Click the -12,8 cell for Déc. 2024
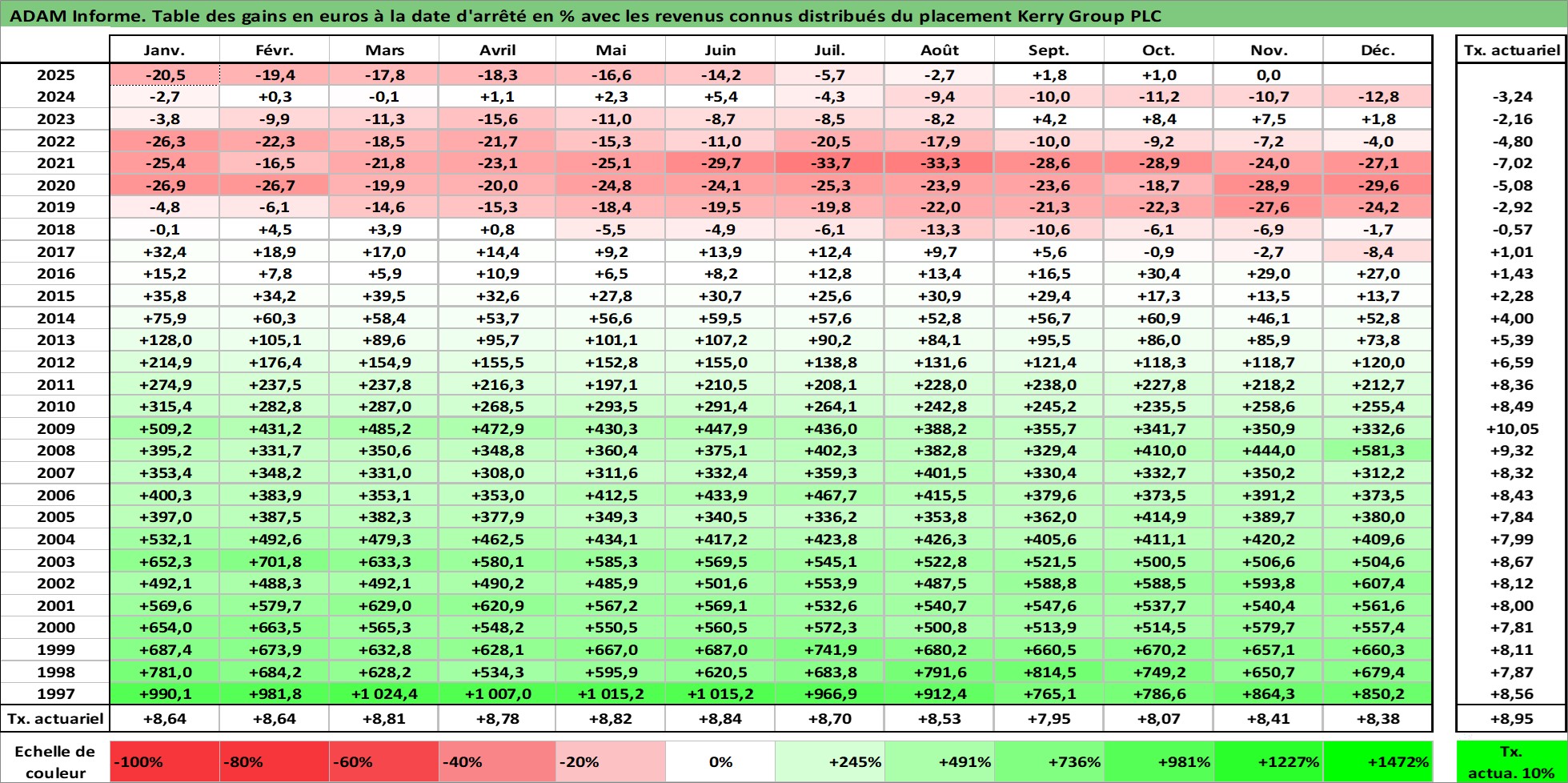 [x=1378, y=96]
